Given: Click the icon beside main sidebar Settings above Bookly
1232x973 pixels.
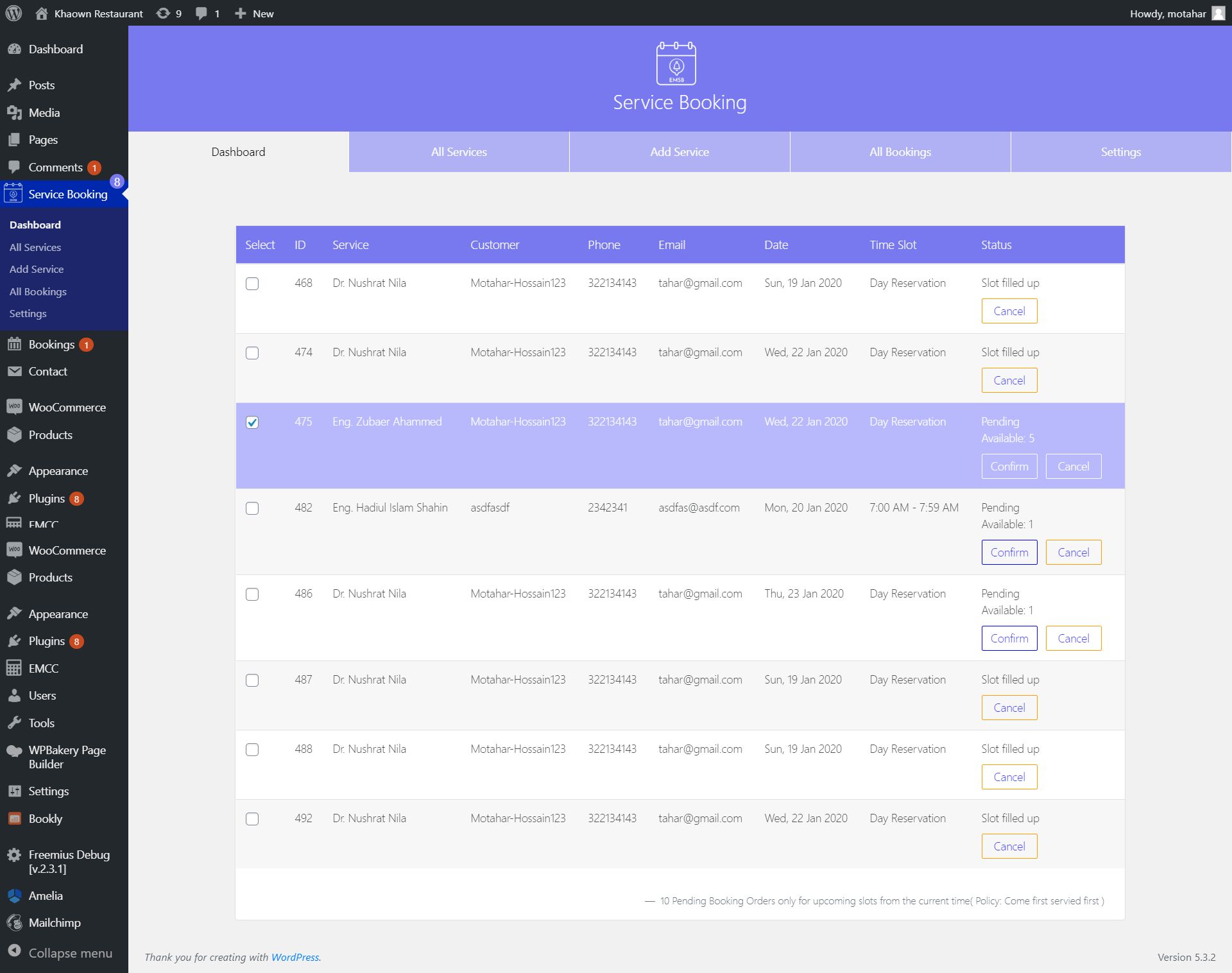Looking at the screenshot, I should pos(14,791).
